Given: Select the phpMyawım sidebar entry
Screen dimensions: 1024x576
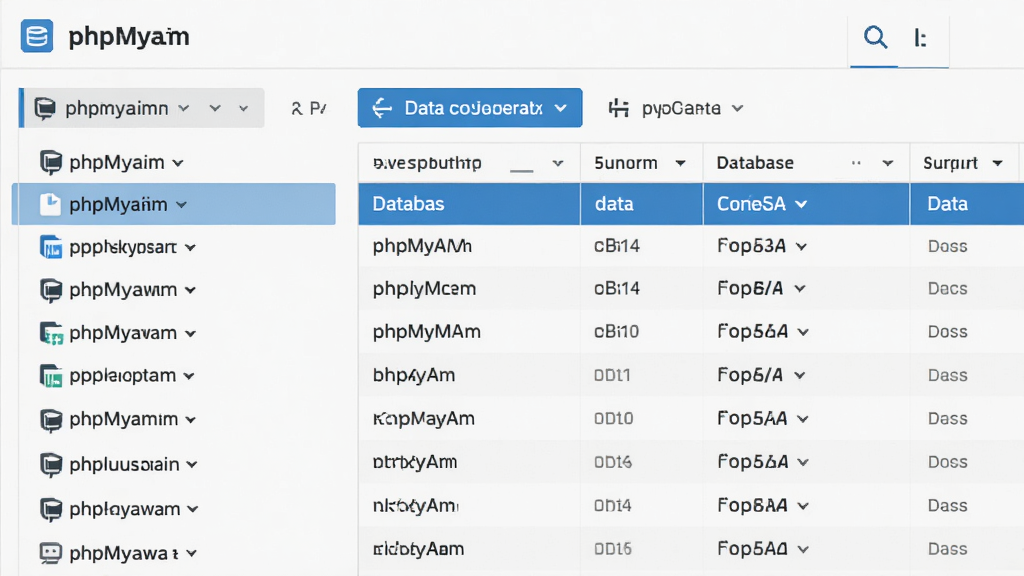Looking at the screenshot, I should [123, 290].
